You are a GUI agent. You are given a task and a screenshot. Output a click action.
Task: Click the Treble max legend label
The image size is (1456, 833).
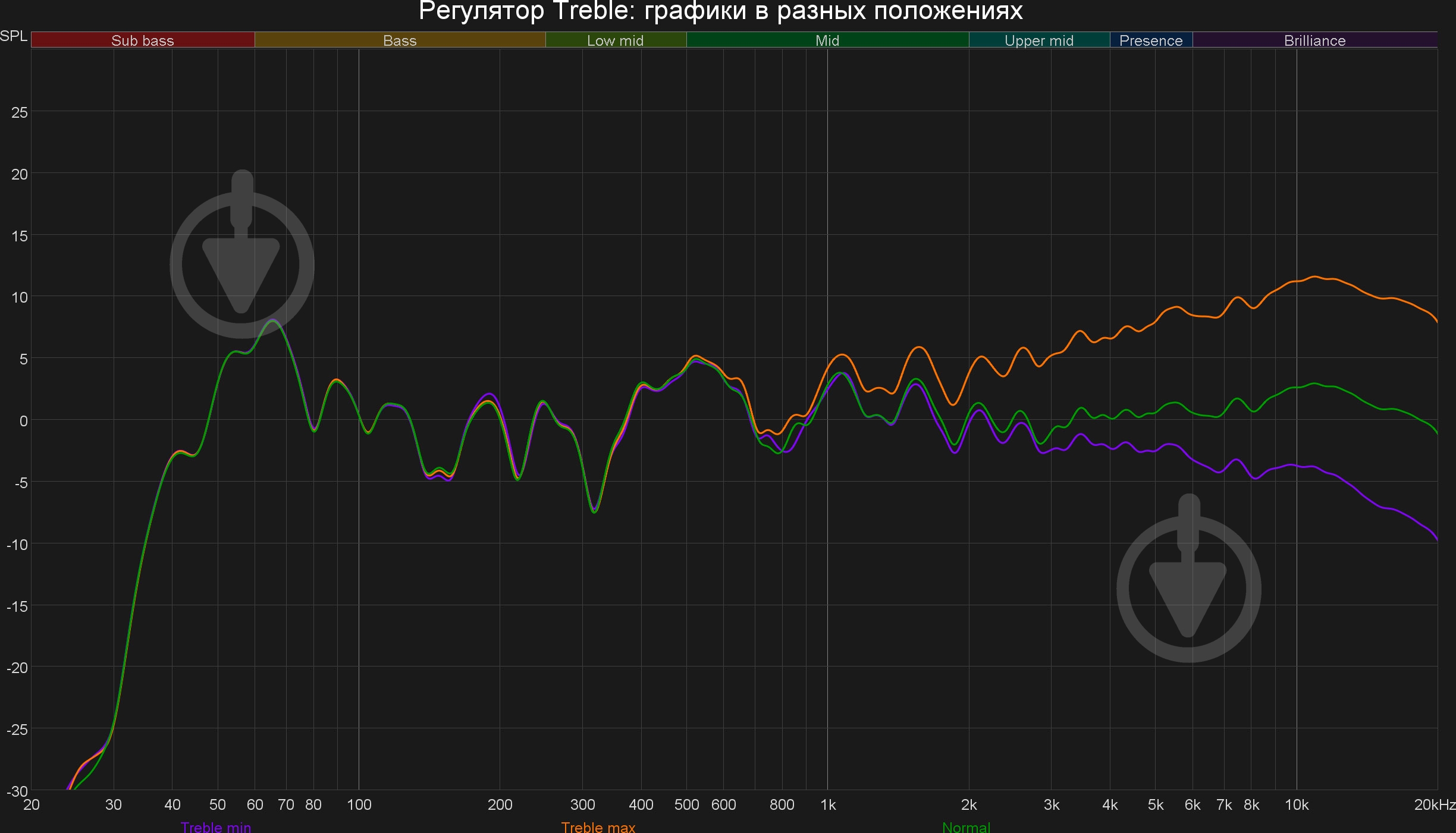pyautogui.click(x=598, y=827)
